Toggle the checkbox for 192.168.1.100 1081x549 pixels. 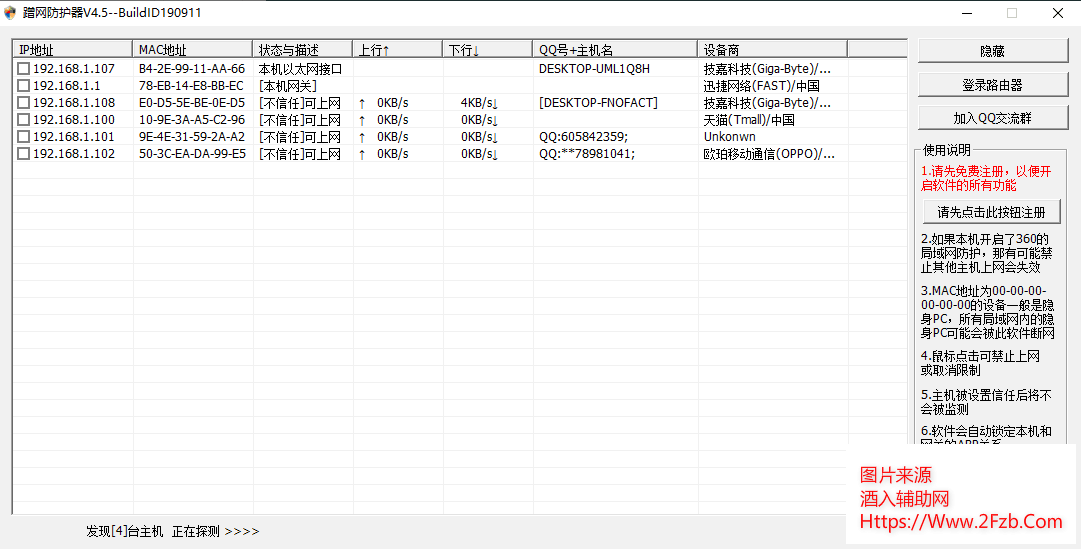coord(23,120)
